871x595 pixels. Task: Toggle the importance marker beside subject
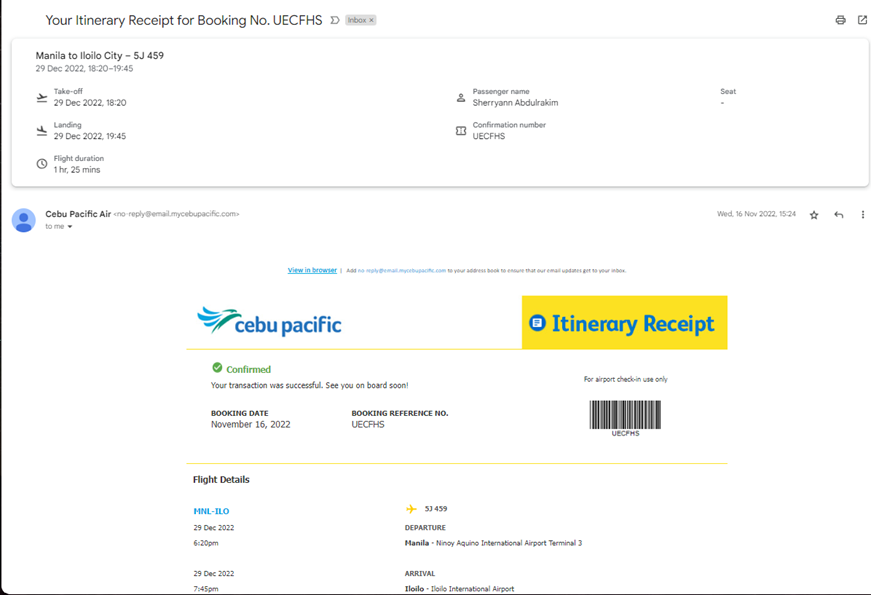click(335, 20)
